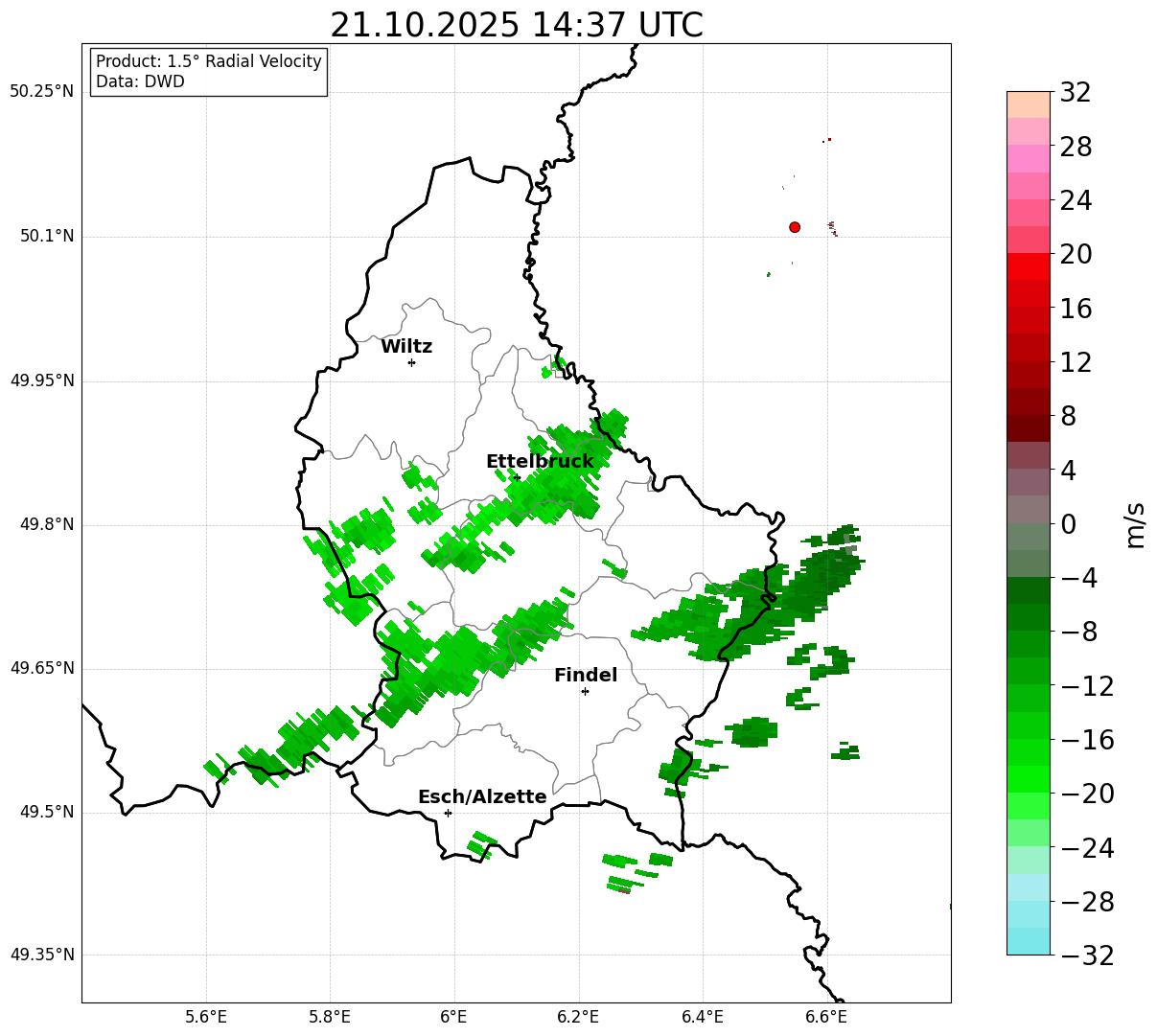Viewport: 1157px width, 1036px height.
Task: Click the cyan bottom colorbar segment near −32
Action: click(1029, 941)
